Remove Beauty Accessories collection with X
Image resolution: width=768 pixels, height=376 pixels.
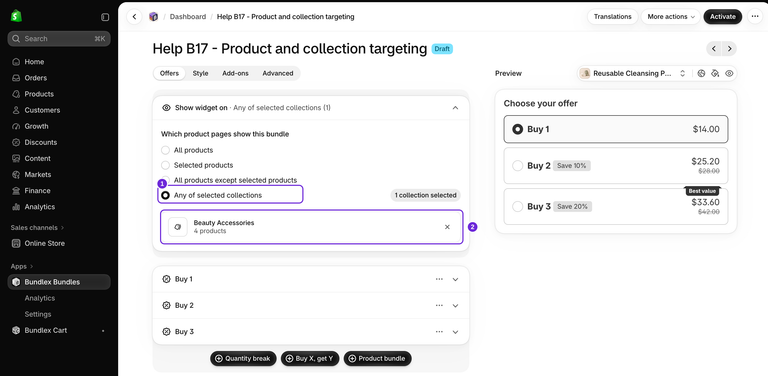click(x=447, y=227)
